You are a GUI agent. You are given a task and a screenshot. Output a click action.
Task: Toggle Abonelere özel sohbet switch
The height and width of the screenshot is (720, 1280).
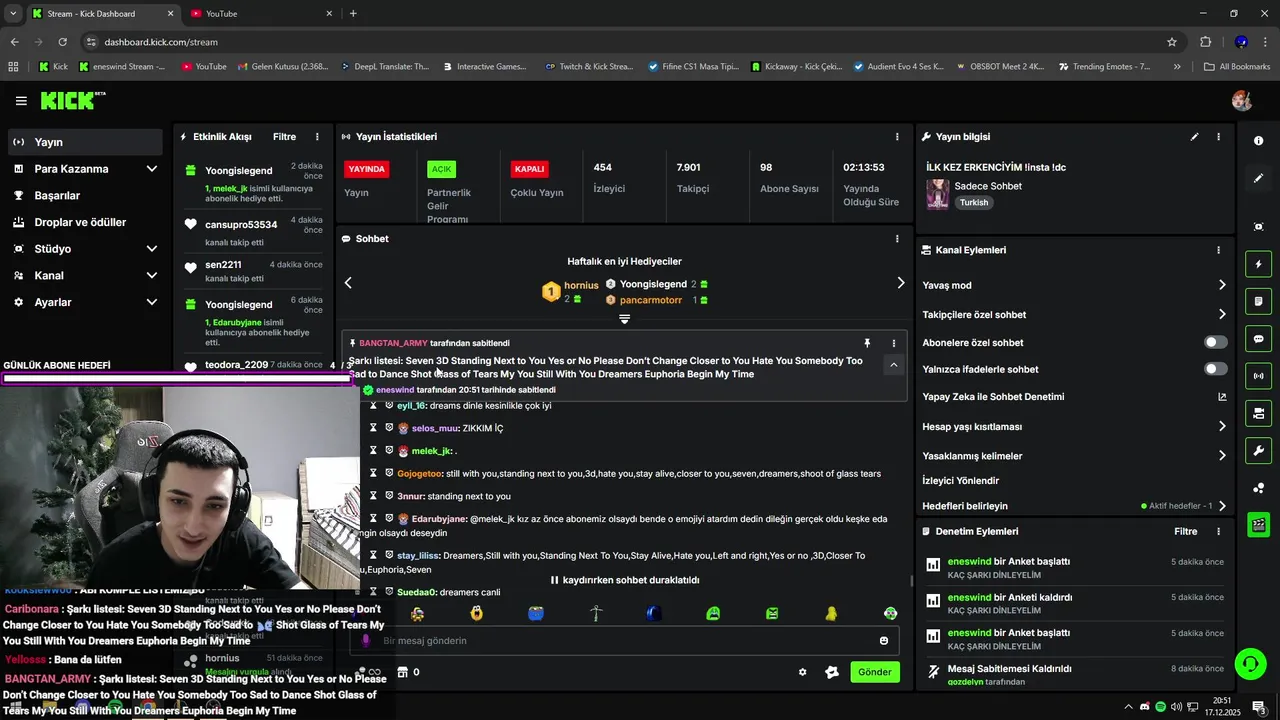click(x=1215, y=342)
